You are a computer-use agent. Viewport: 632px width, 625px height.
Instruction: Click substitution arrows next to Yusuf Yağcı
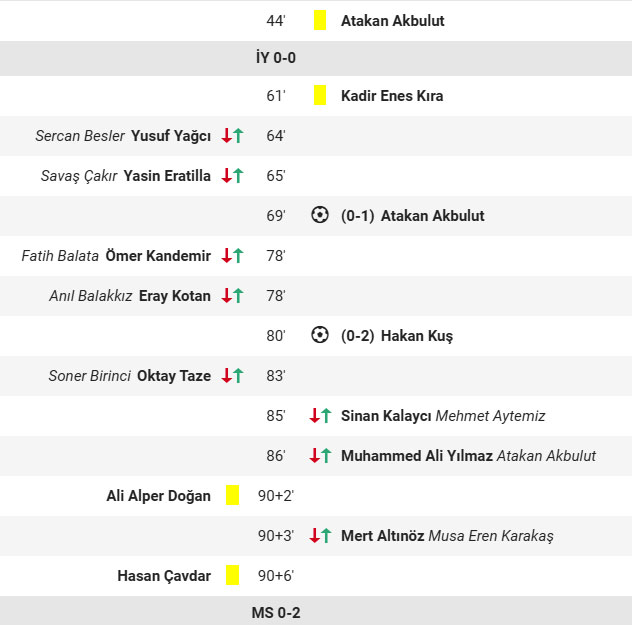click(x=232, y=136)
